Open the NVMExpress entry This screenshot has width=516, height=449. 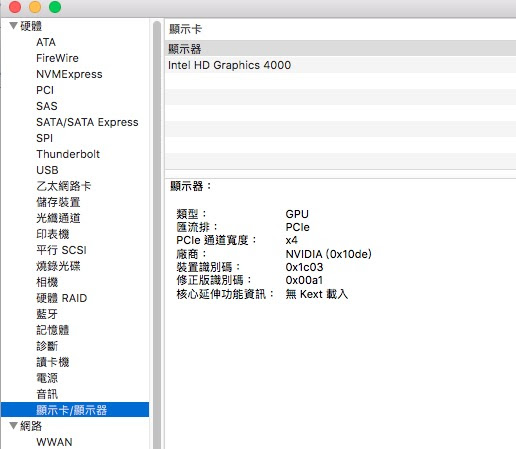point(69,74)
